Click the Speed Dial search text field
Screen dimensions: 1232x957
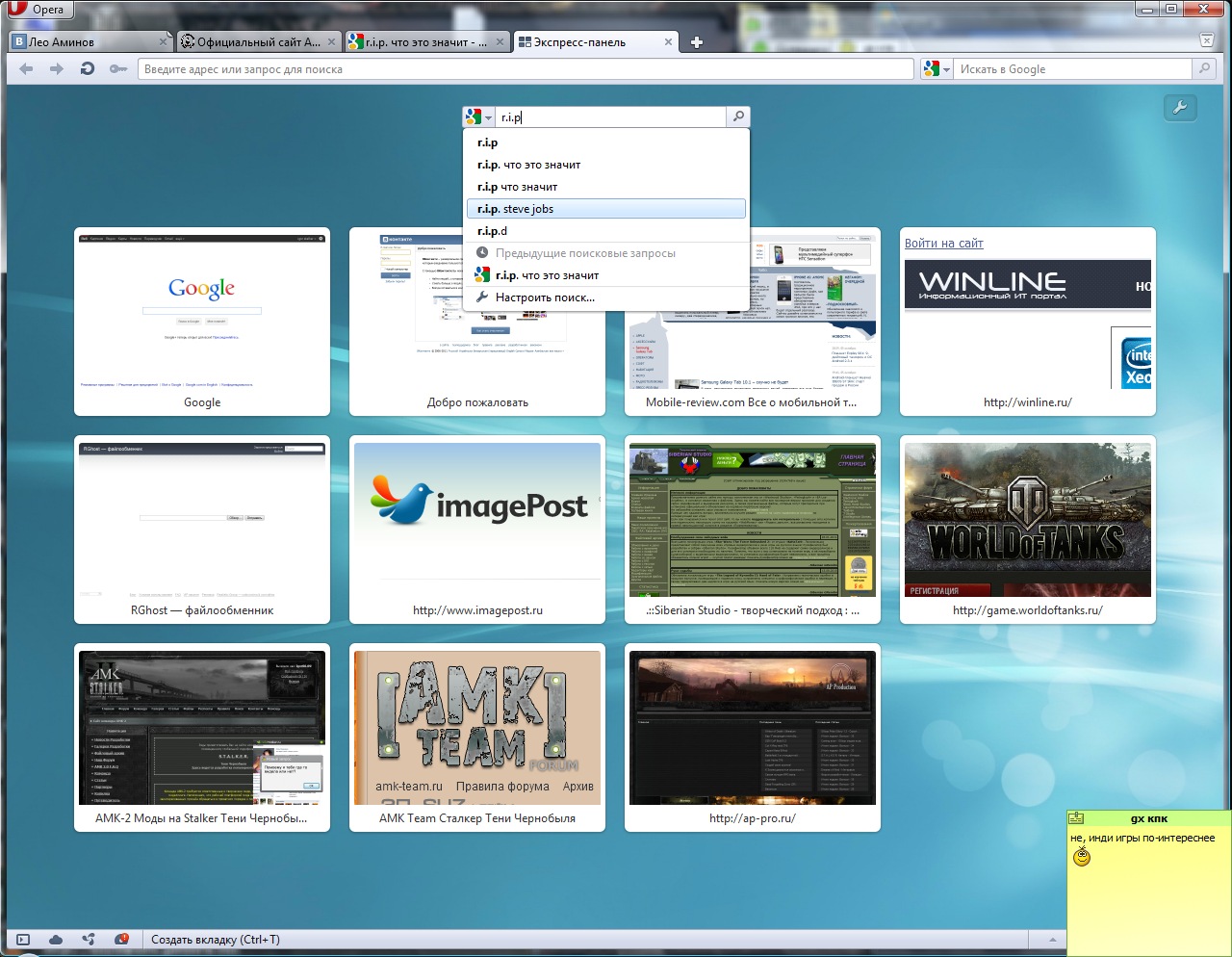(x=610, y=117)
